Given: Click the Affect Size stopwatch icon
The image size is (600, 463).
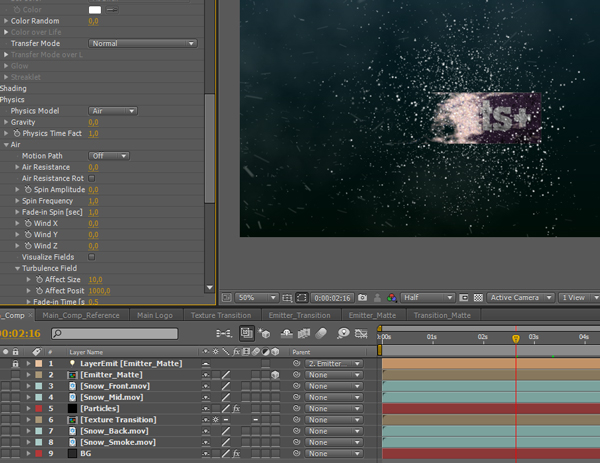Looking at the screenshot, I should [40, 279].
